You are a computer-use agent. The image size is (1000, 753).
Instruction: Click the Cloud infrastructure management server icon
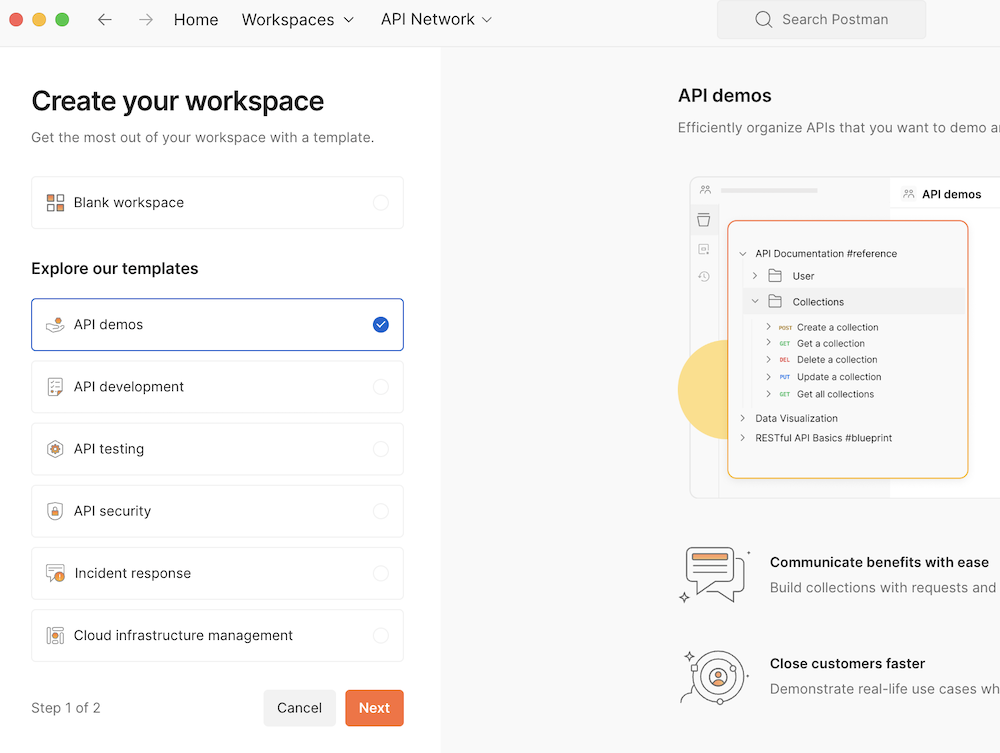click(54, 635)
